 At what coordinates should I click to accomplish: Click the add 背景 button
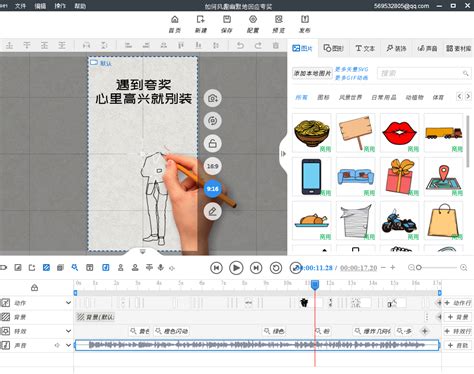click(x=458, y=317)
